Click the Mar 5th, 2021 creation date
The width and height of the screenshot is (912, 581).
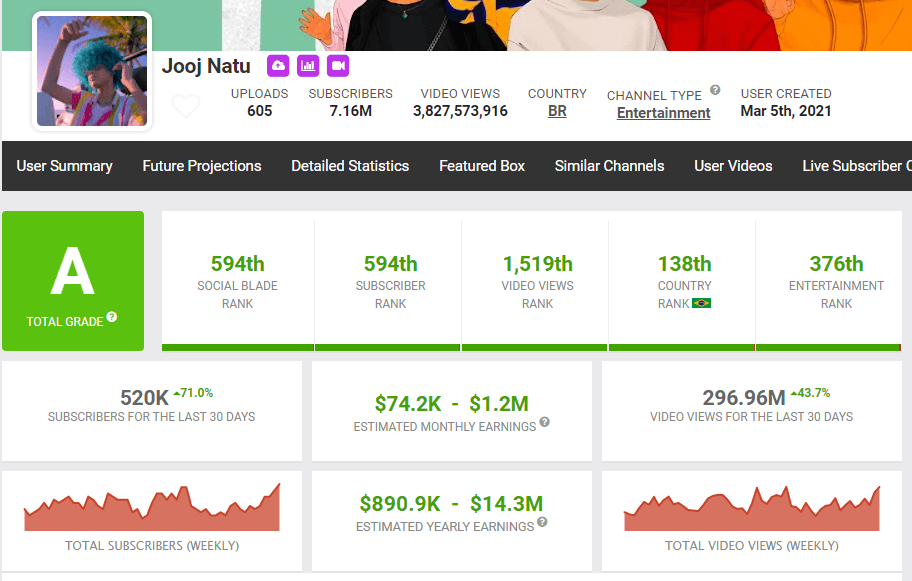(x=786, y=111)
